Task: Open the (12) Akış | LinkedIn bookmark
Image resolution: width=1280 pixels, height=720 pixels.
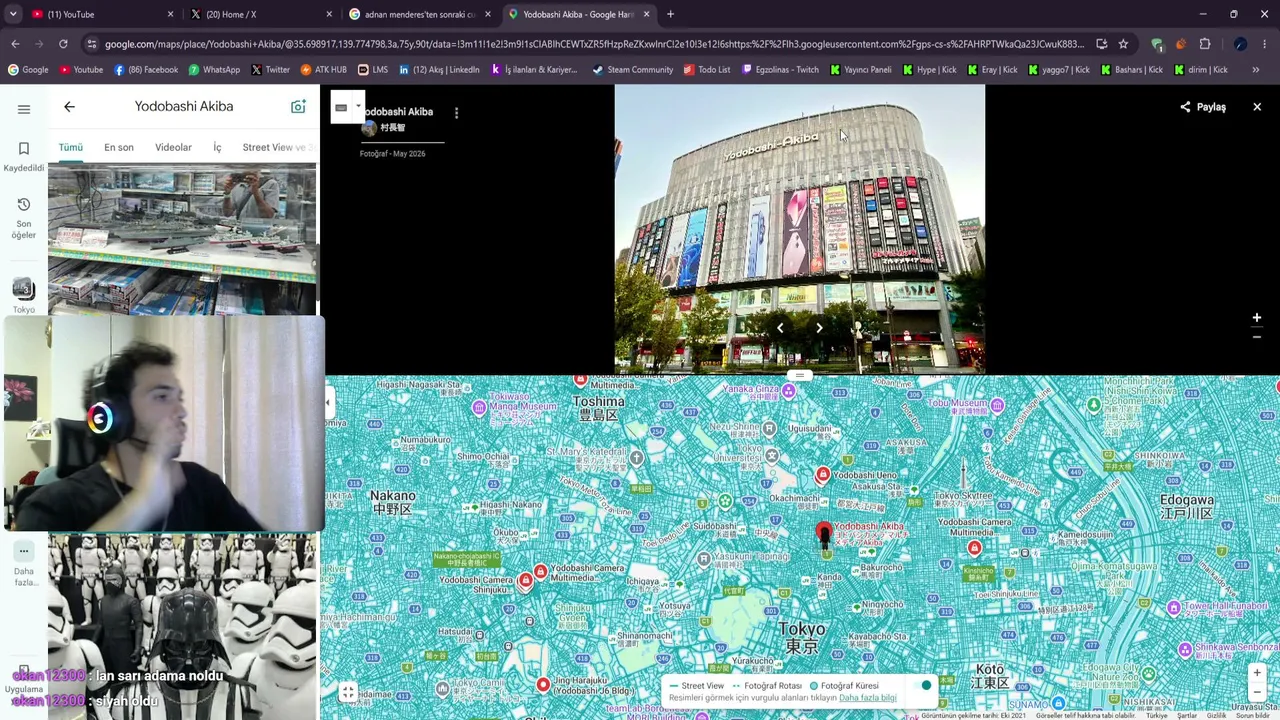Action: [439, 70]
